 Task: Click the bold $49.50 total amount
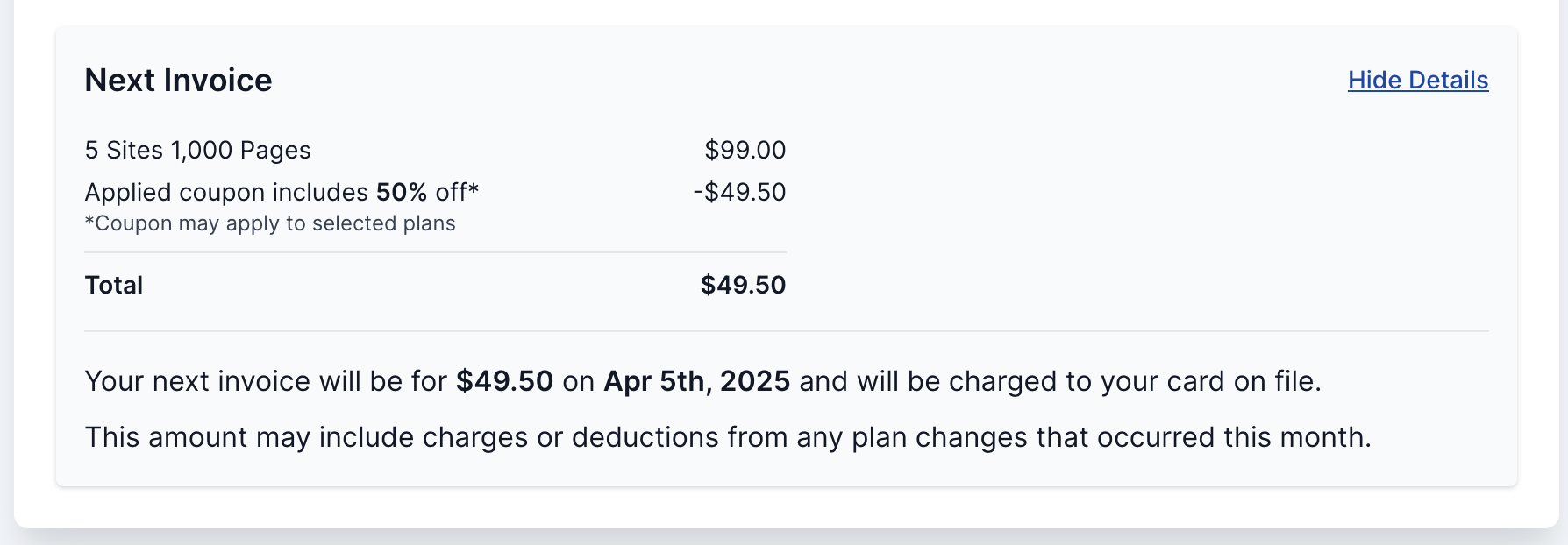coord(743,285)
